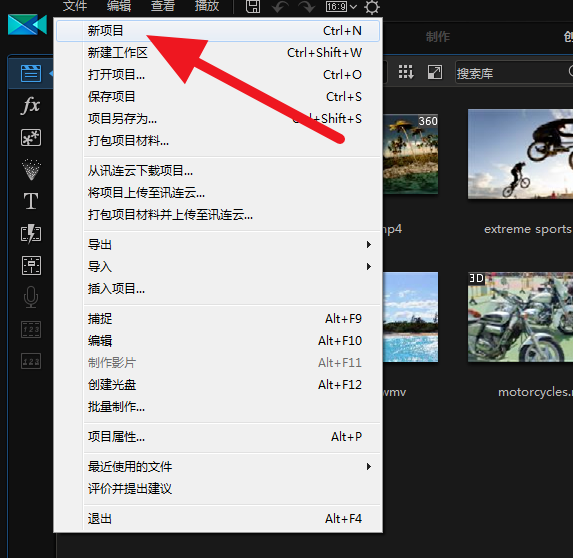Open the Media Room clapperboard icon

[31, 73]
